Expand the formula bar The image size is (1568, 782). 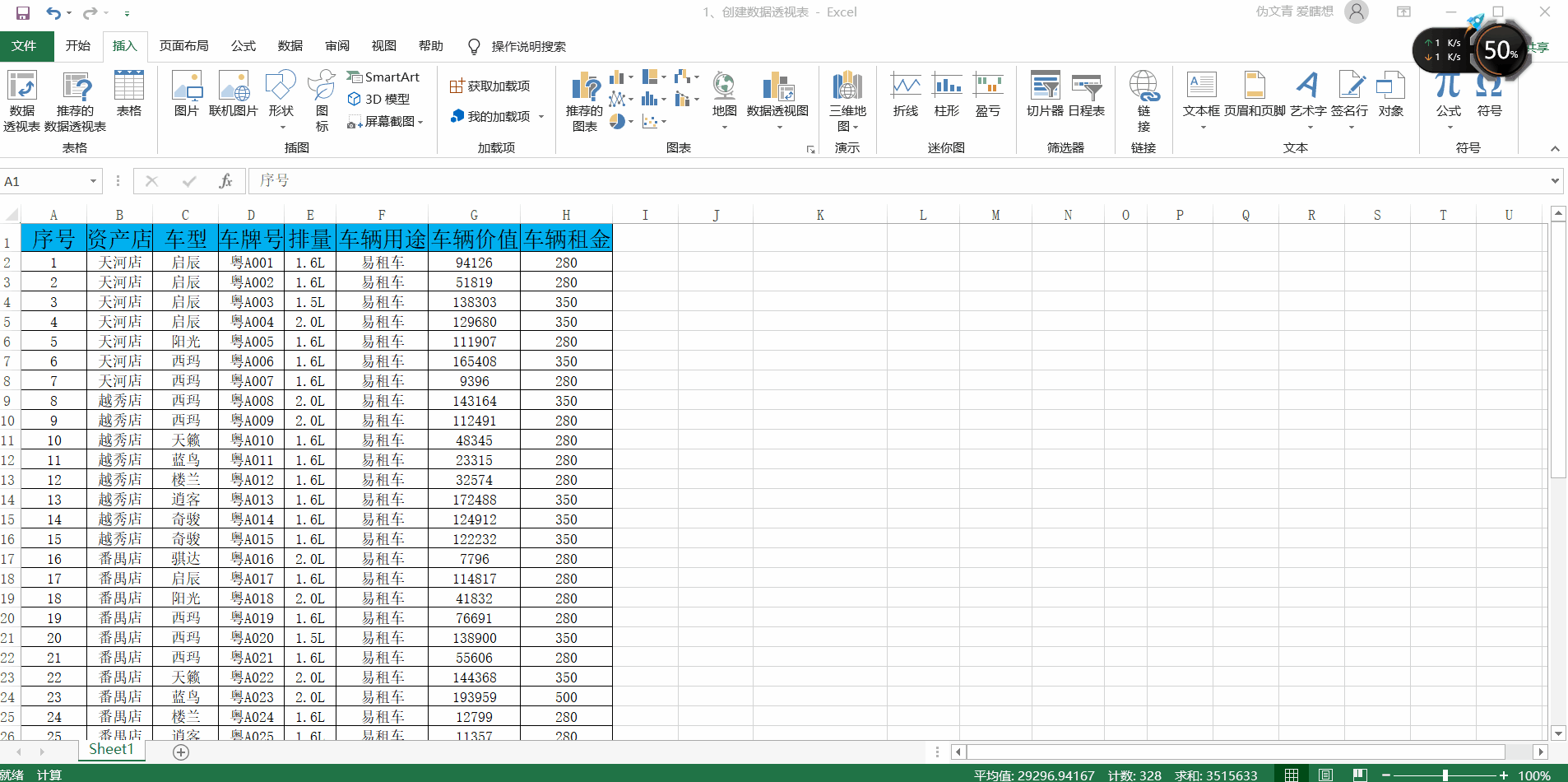click(x=1555, y=181)
